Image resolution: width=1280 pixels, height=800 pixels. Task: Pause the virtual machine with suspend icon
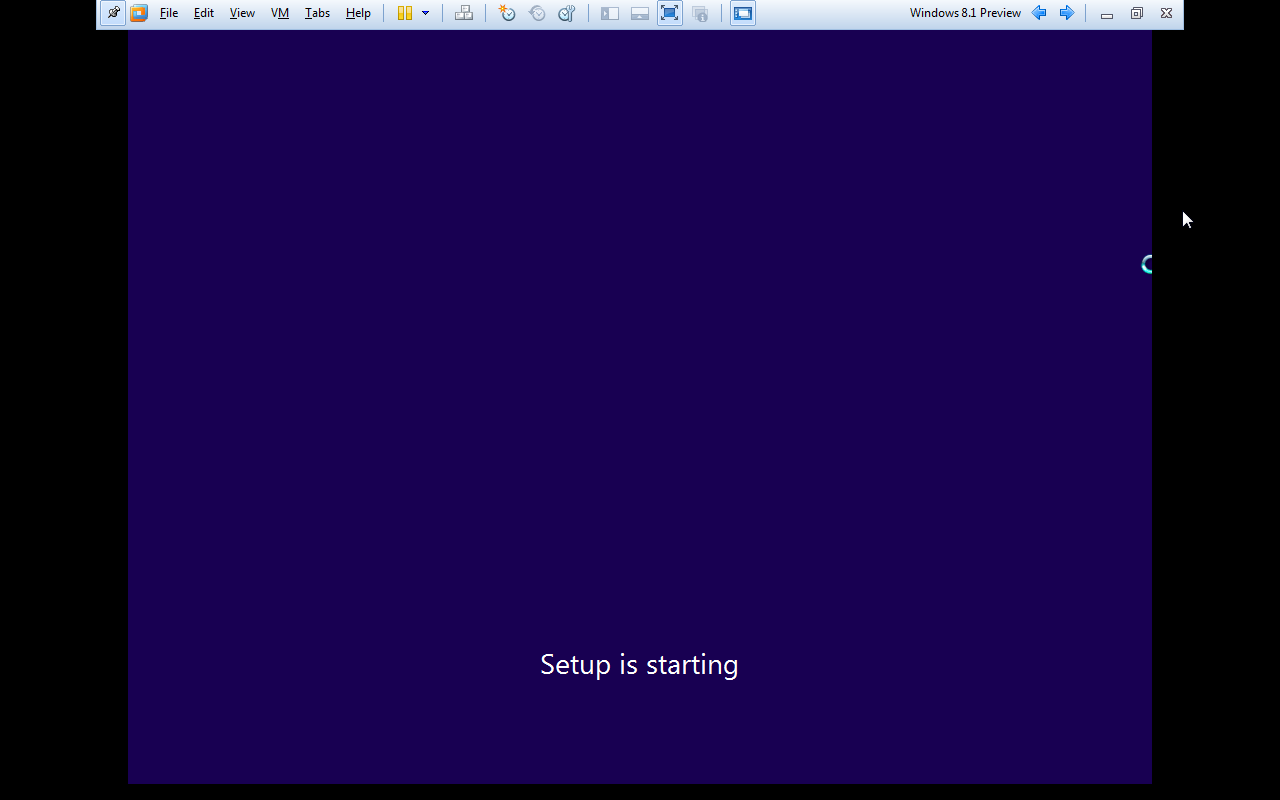click(x=405, y=13)
